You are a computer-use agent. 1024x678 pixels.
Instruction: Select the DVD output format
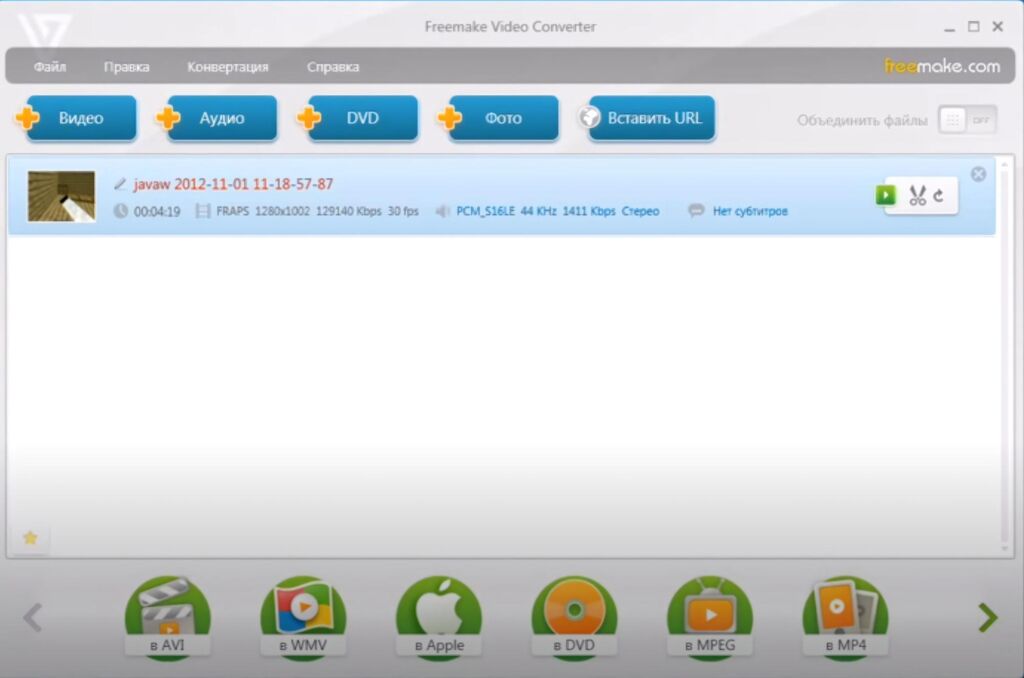point(574,617)
